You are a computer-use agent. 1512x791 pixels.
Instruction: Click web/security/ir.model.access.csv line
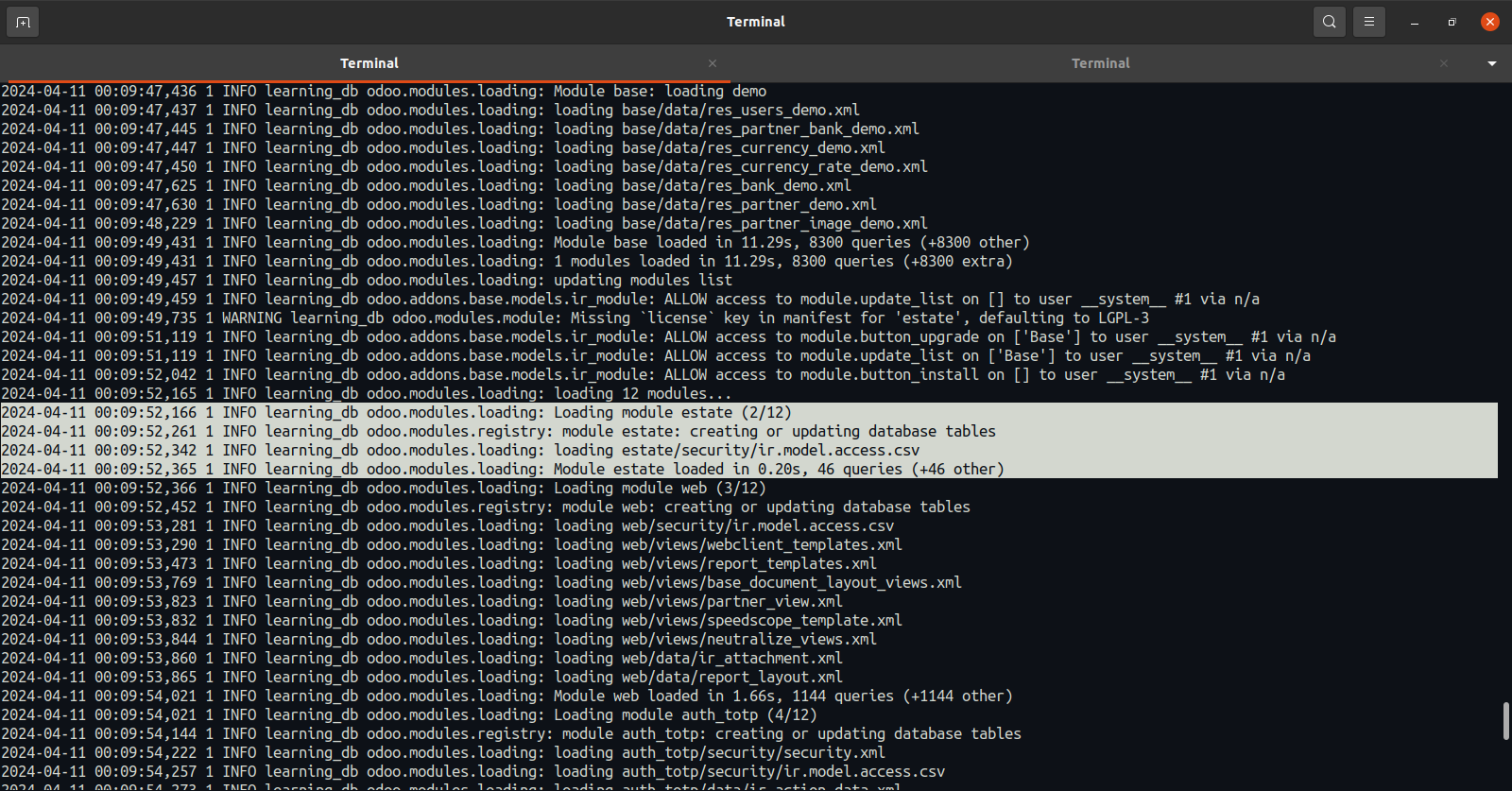click(447, 526)
